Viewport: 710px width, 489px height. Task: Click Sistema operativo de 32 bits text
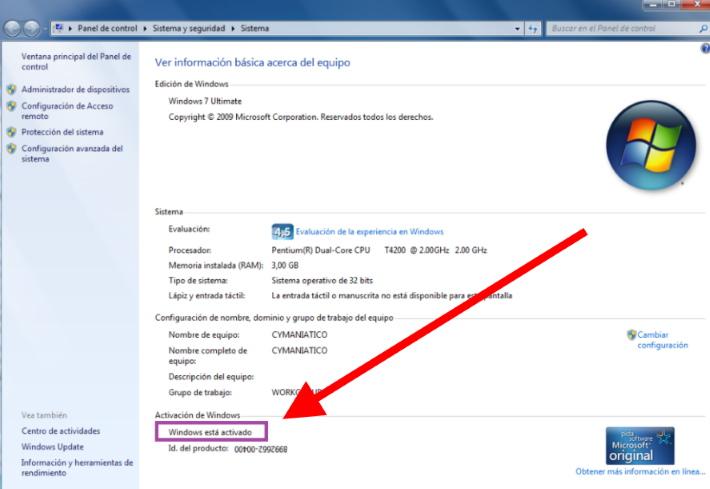tap(322, 280)
